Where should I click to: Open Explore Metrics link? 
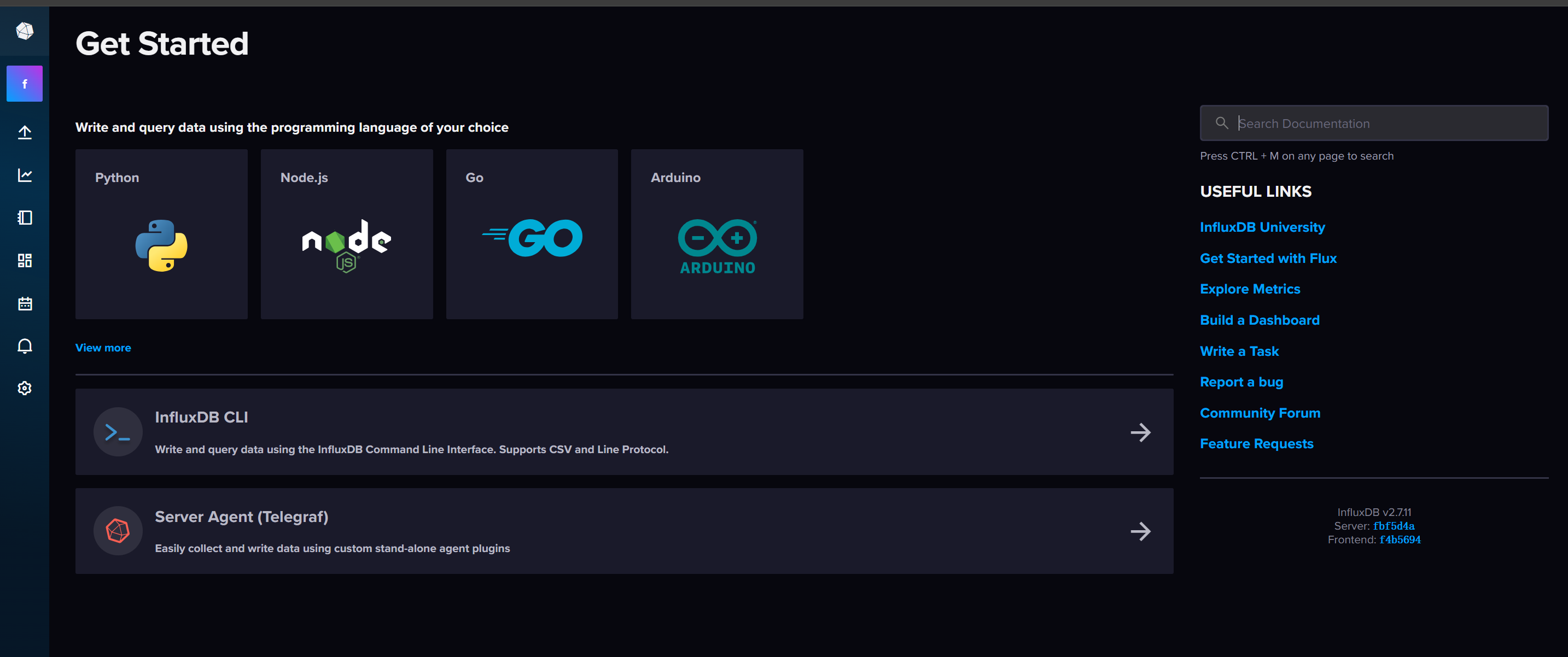tap(1250, 289)
